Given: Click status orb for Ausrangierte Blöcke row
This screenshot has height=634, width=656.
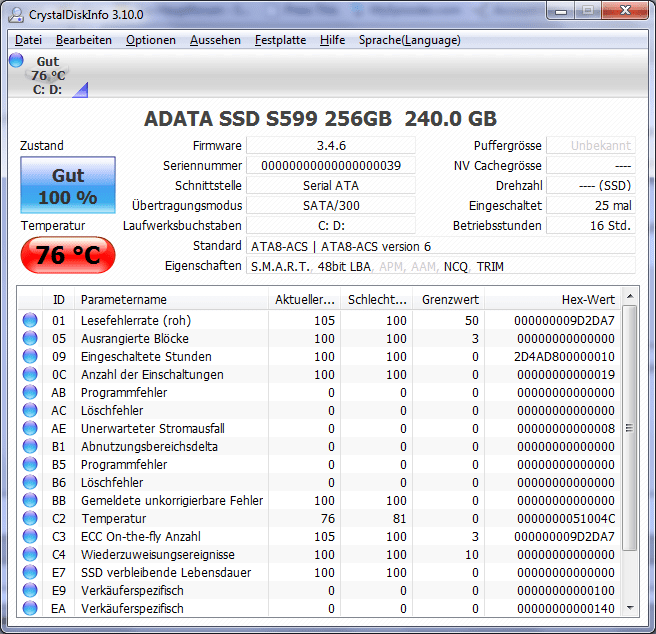Looking at the screenshot, I should (x=30, y=338).
